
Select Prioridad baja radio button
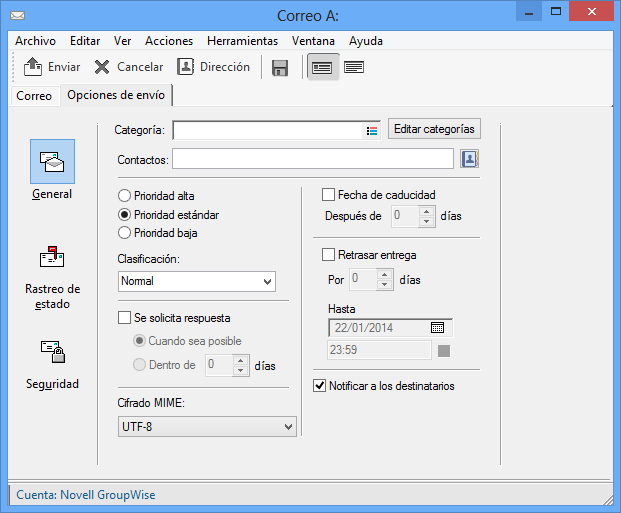[x=124, y=233]
